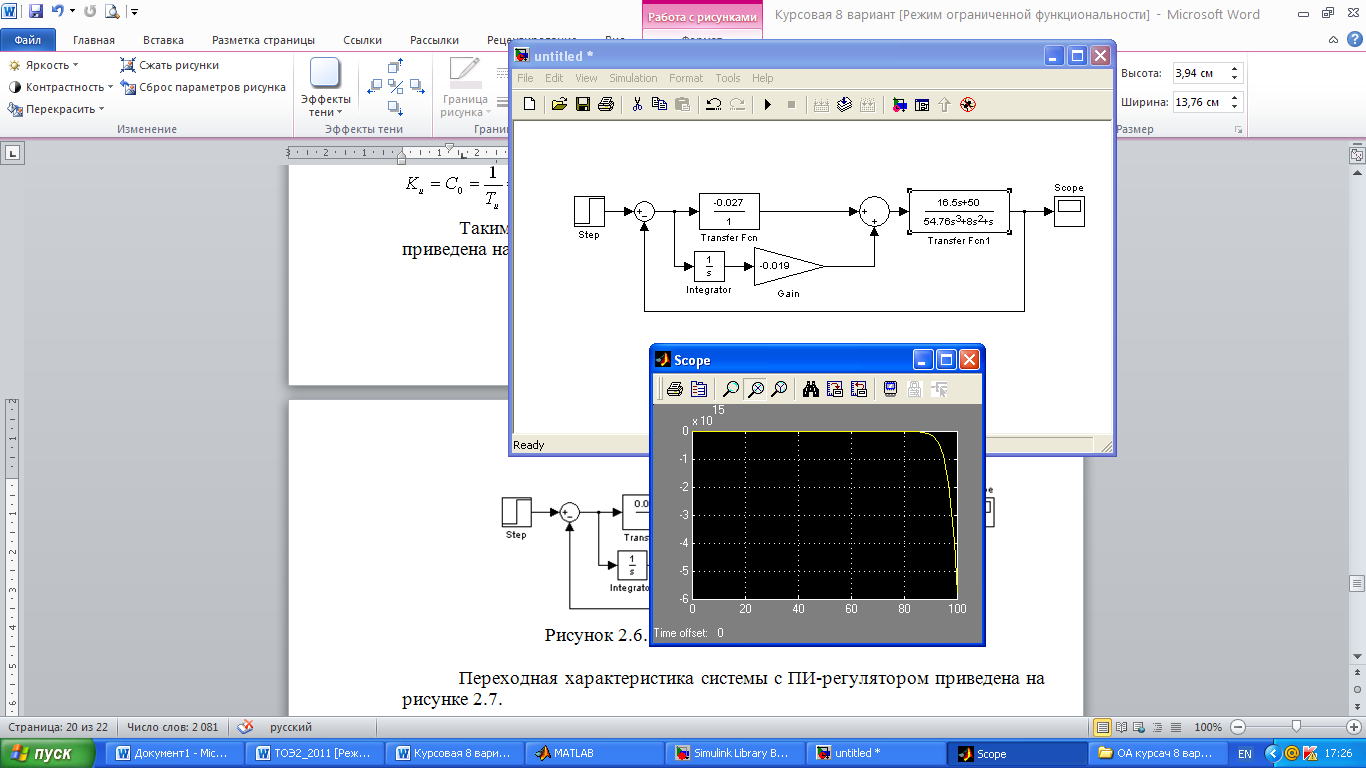This screenshot has width=1366, height=768.
Task: Start simulation with the play icon
Action: (x=768, y=104)
